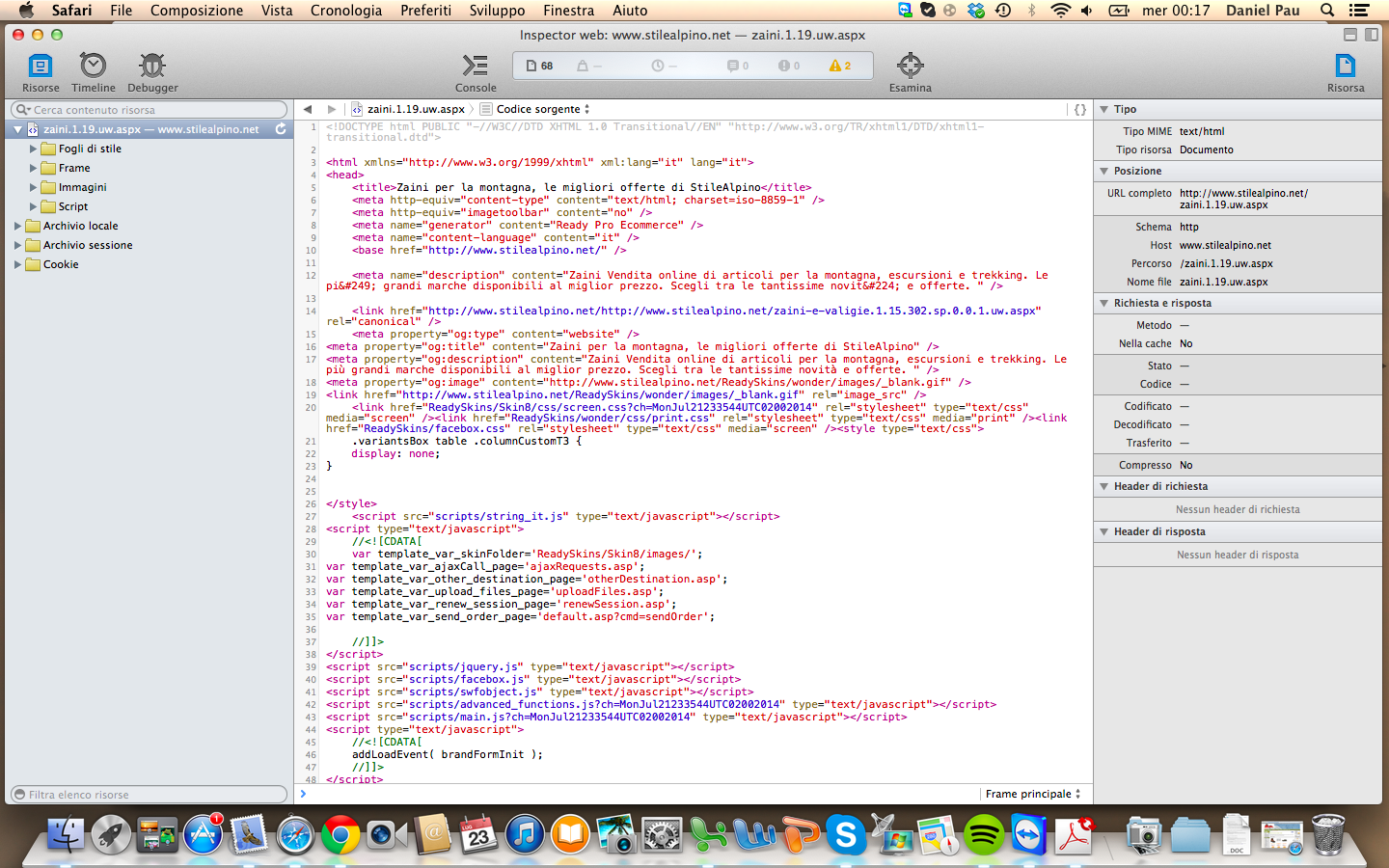Toggle the right sidebar panel visibility
This screenshot has height=868, width=1389.
coord(1372,35)
